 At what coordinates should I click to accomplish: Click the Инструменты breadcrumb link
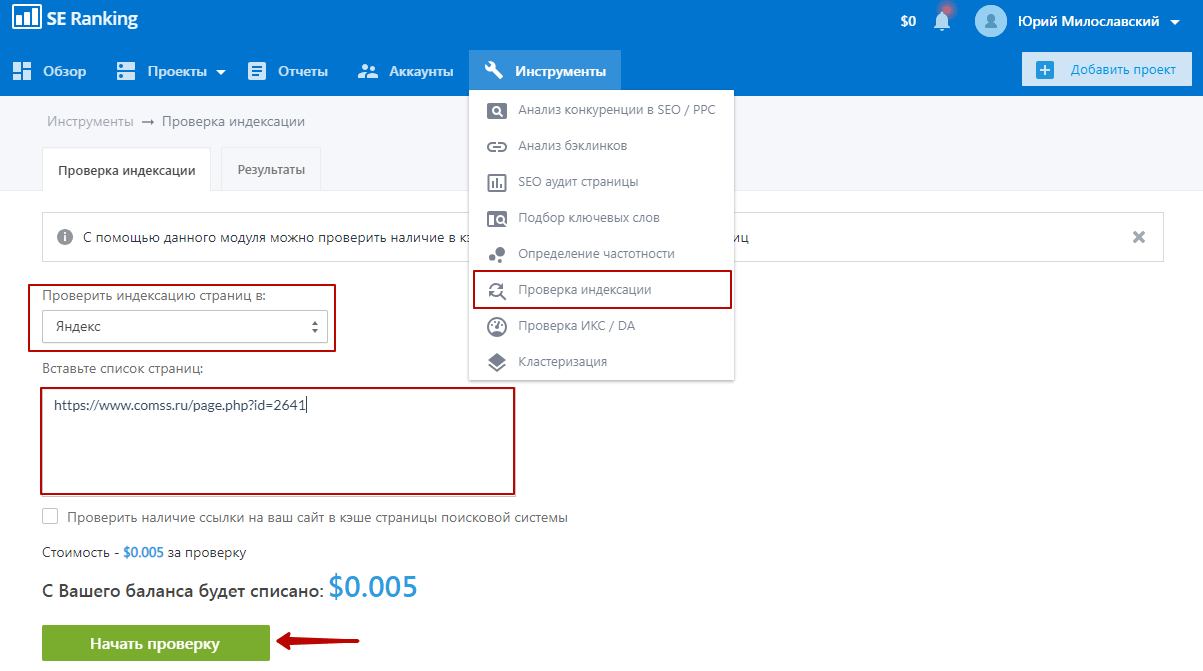90,121
